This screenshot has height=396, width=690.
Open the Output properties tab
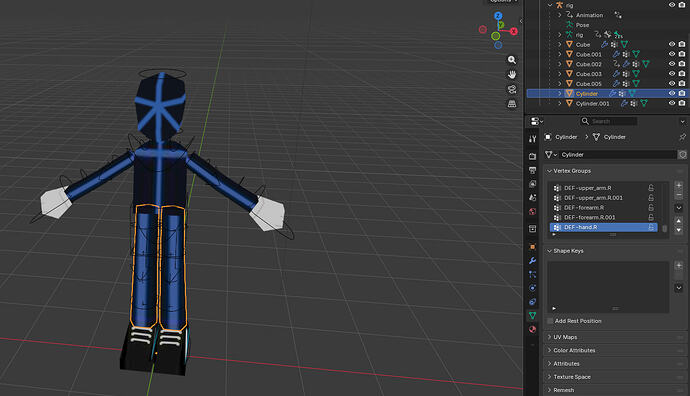(532, 170)
